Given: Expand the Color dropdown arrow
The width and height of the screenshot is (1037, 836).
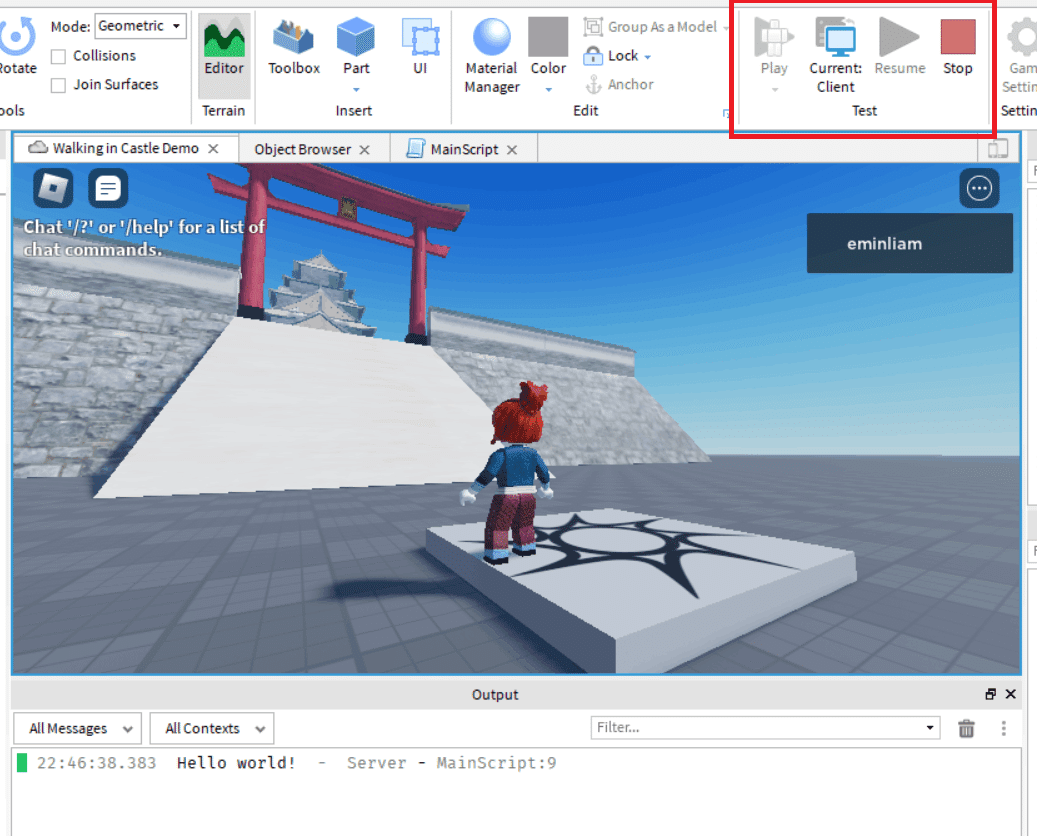Looking at the screenshot, I should click(x=548, y=89).
